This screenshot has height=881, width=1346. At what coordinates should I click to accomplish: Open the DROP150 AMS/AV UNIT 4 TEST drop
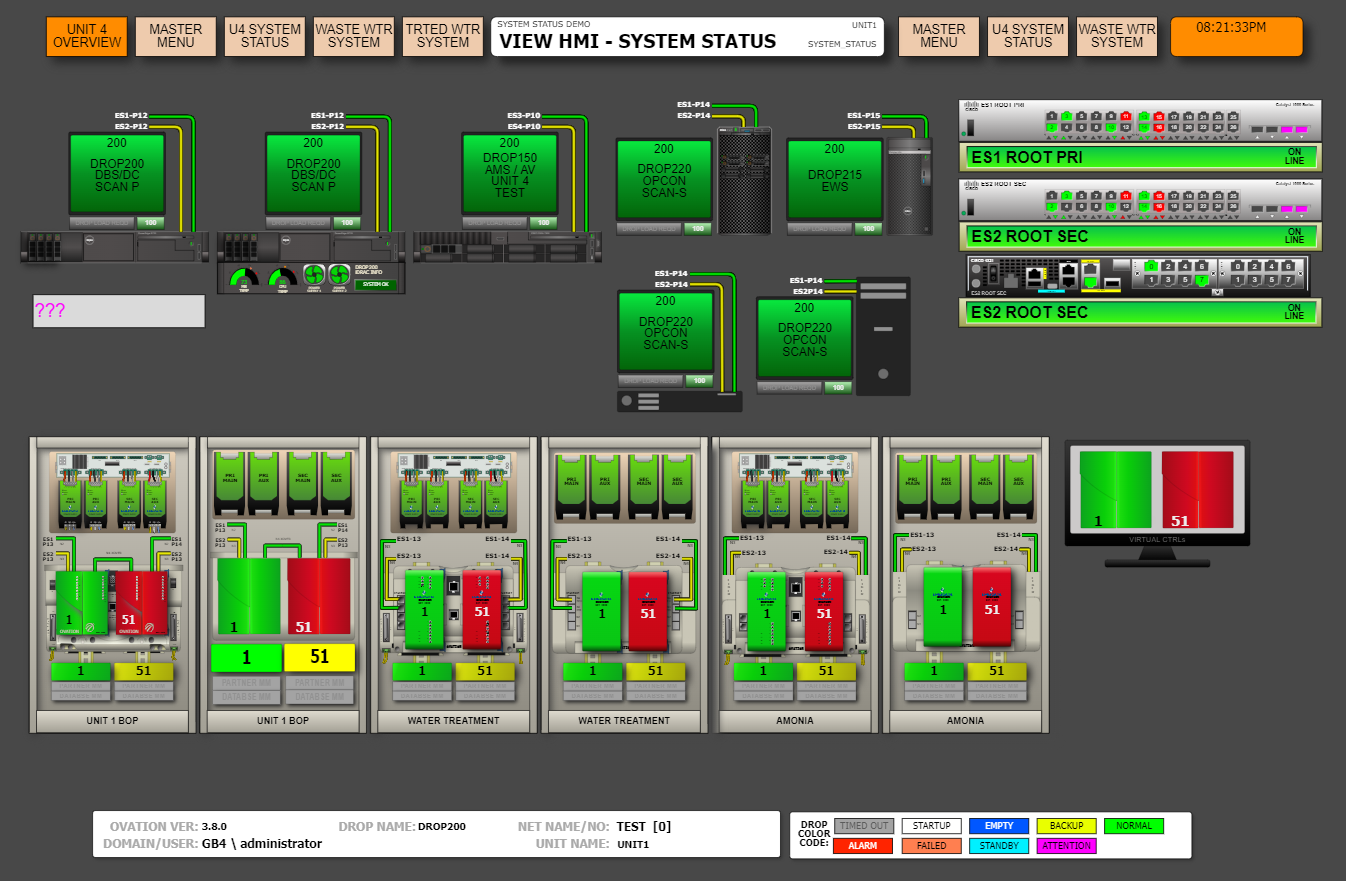tap(508, 175)
